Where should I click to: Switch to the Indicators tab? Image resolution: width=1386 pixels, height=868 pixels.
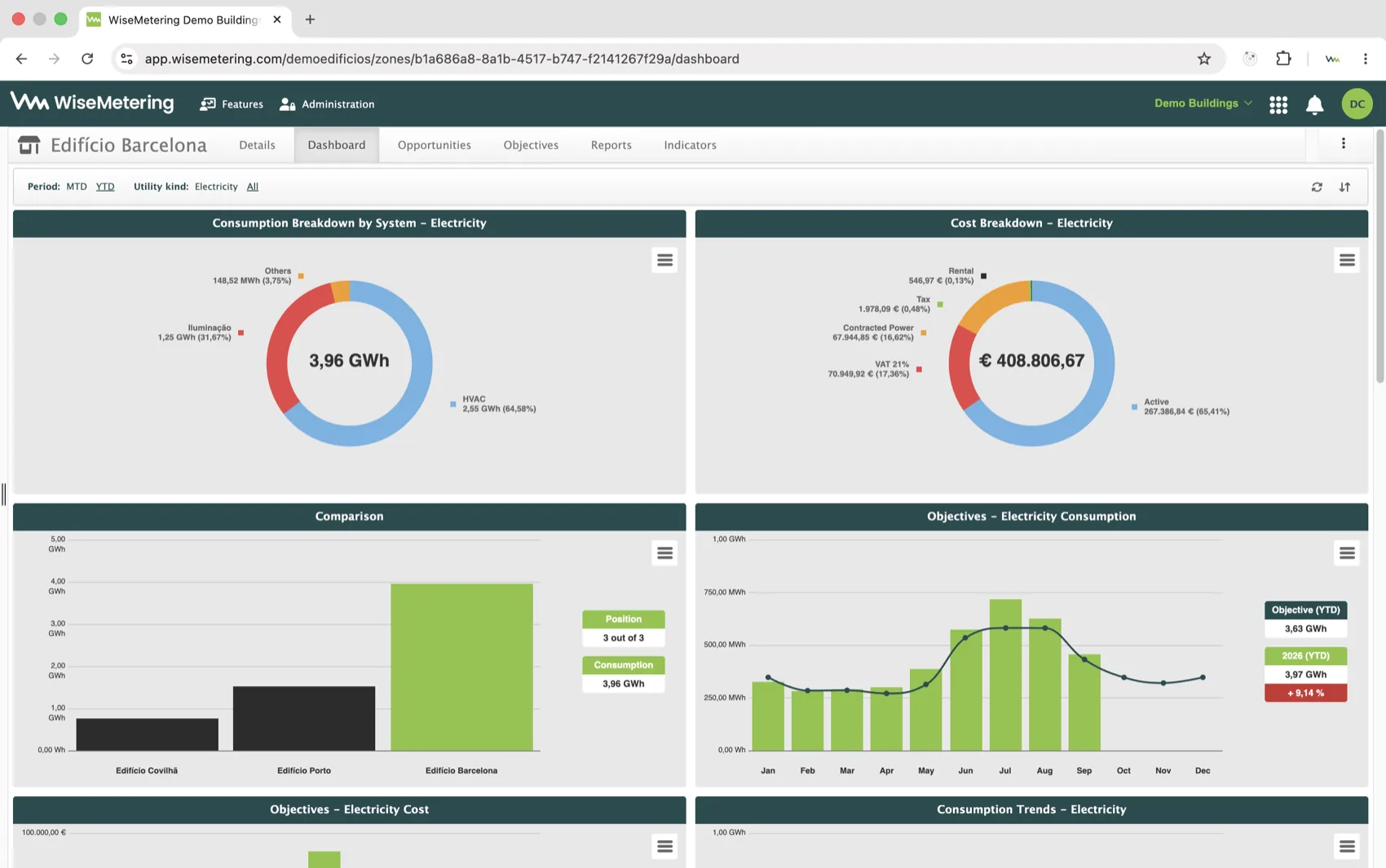690,145
